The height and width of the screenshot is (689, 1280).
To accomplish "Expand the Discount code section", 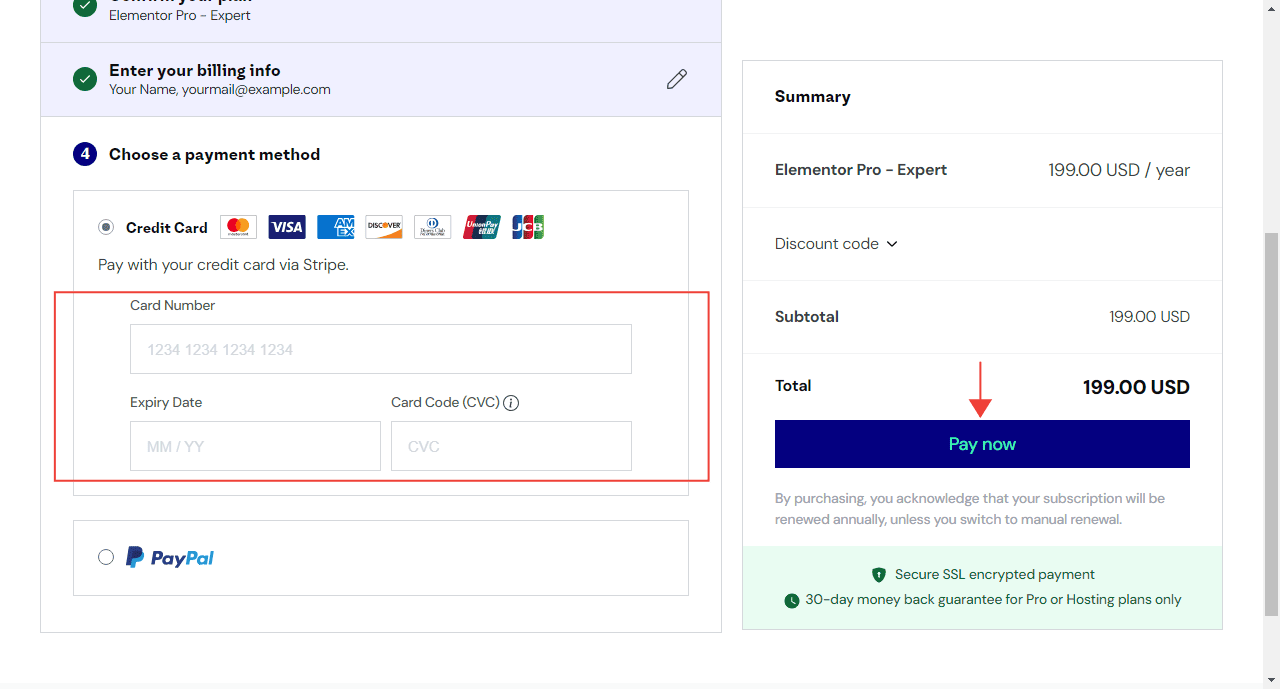I will [x=837, y=243].
